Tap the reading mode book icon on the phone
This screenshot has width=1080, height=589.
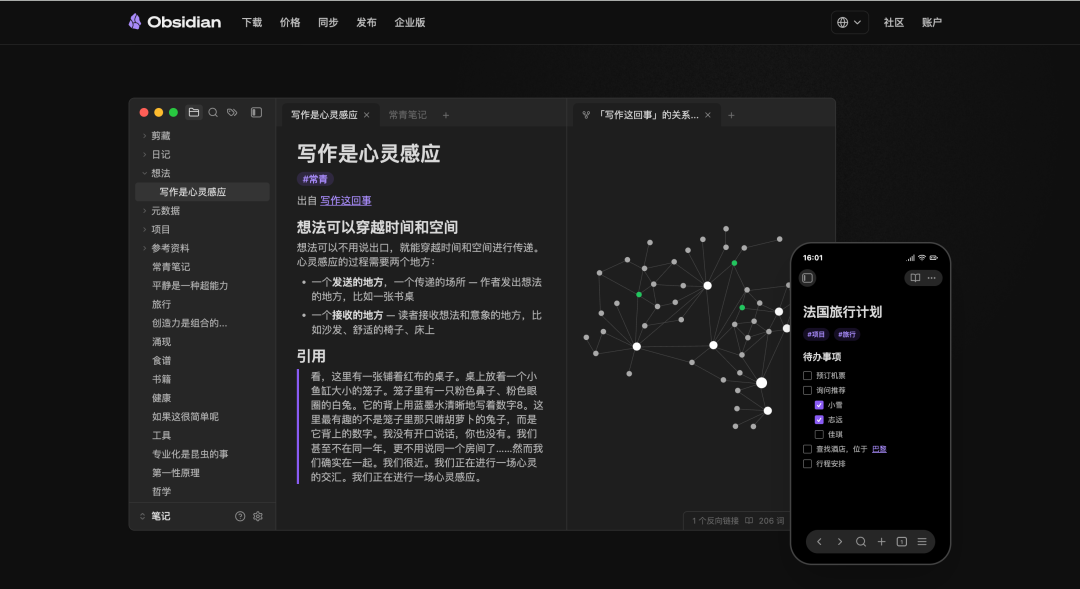click(x=914, y=279)
